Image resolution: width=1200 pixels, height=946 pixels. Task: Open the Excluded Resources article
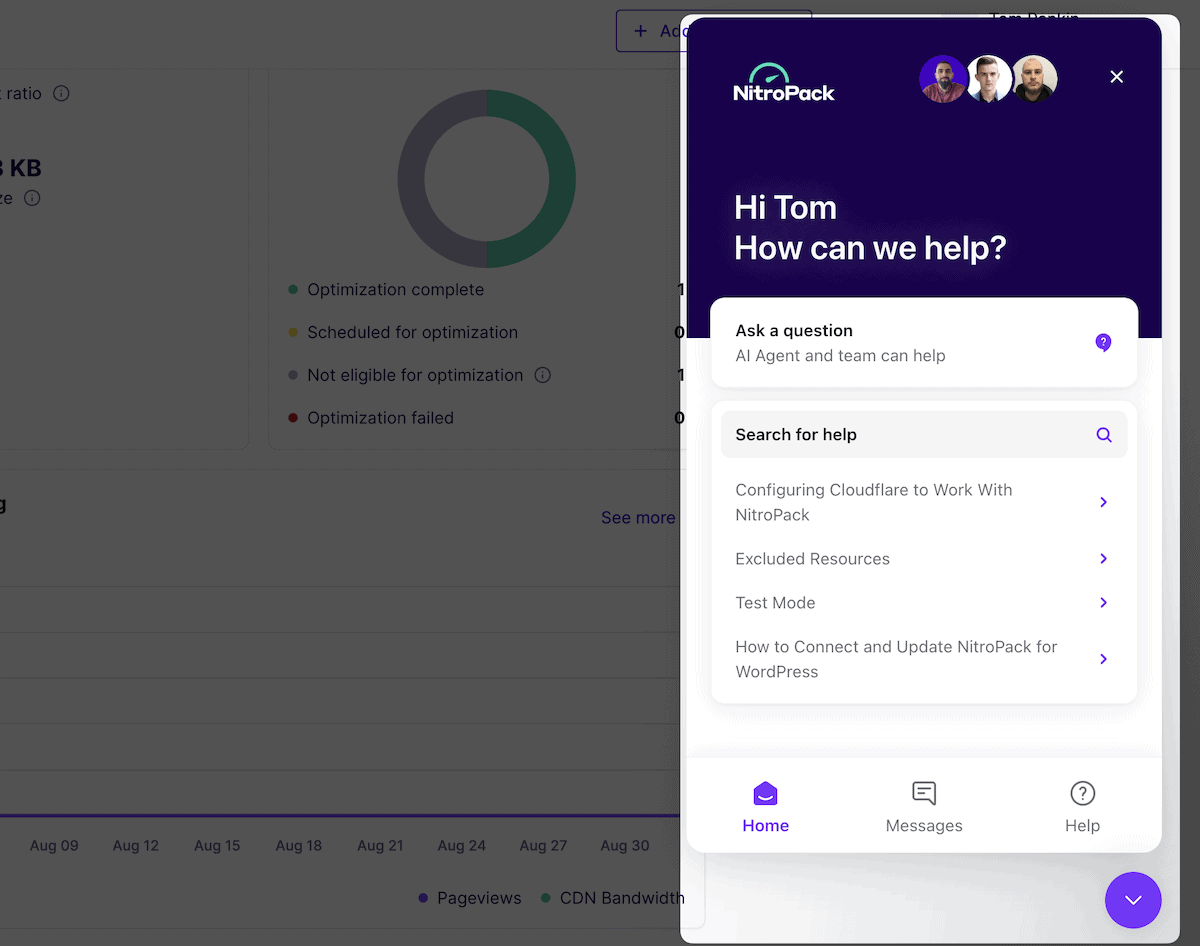coord(924,559)
